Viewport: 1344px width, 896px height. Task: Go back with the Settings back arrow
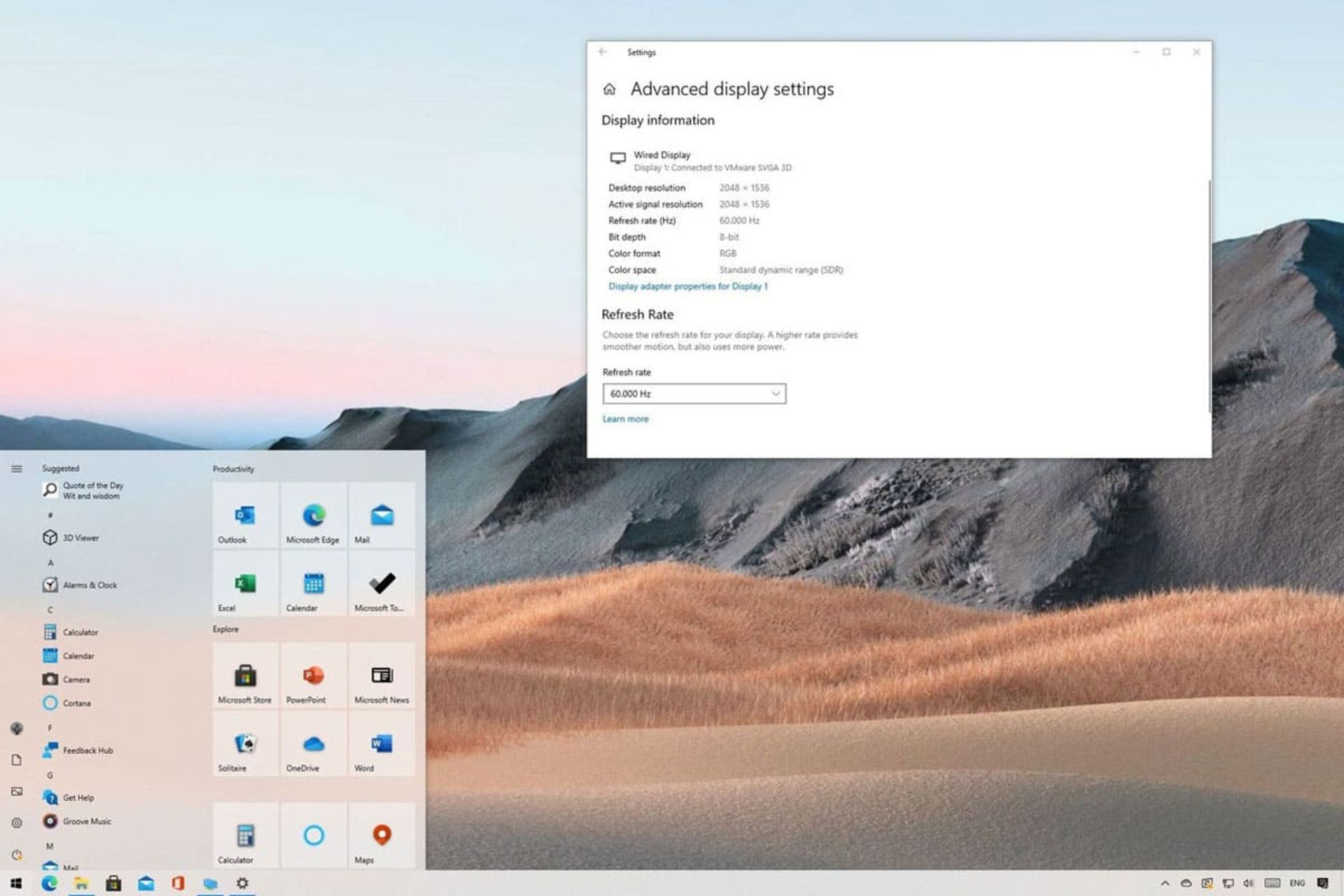603,52
